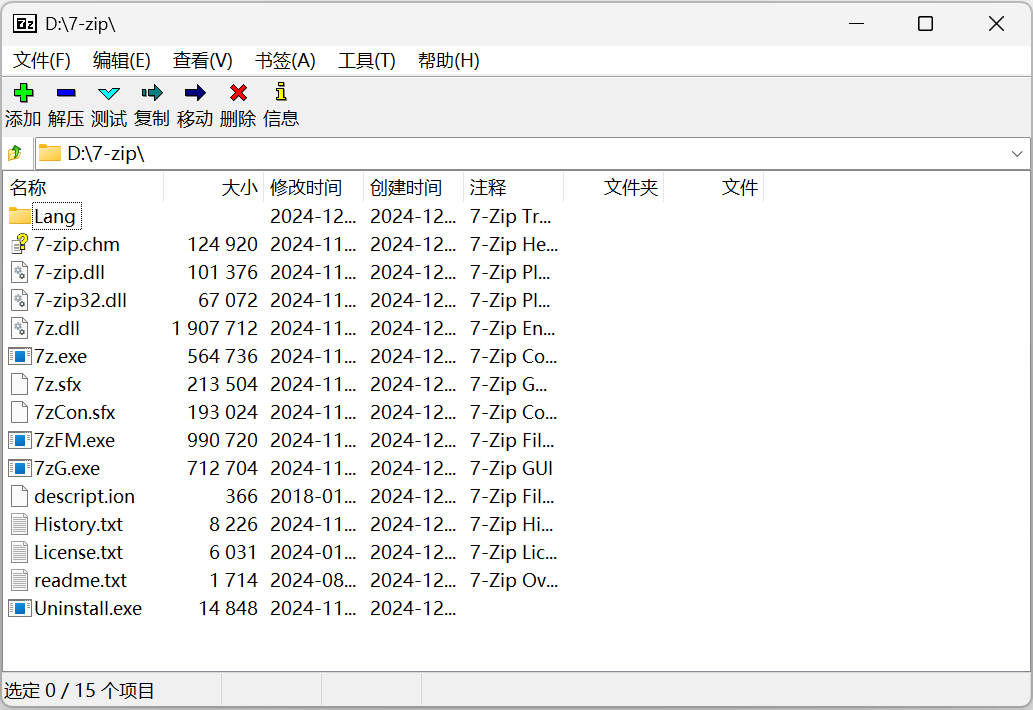1033x710 pixels.
Task: Click the red Delete (删除) X icon
Action: pyautogui.click(x=238, y=93)
